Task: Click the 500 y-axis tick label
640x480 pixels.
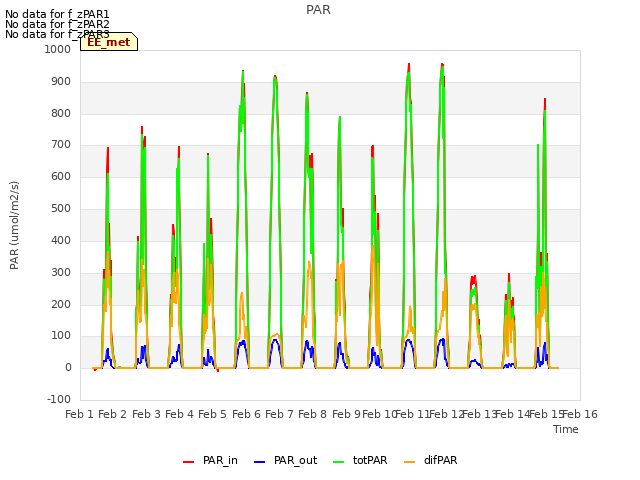Action: (x=61, y=209)
